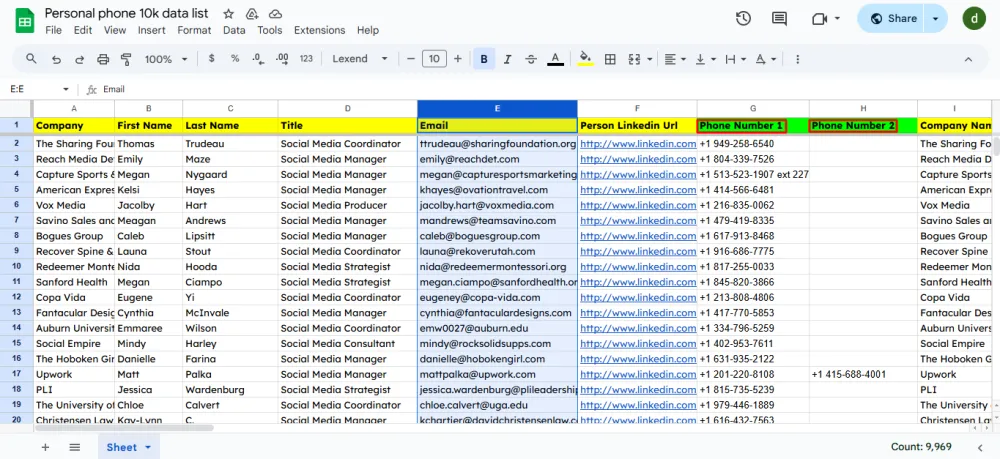1000x459 pixels.
Task: Open the Insert menu
Action: click(x=152, y=30)
